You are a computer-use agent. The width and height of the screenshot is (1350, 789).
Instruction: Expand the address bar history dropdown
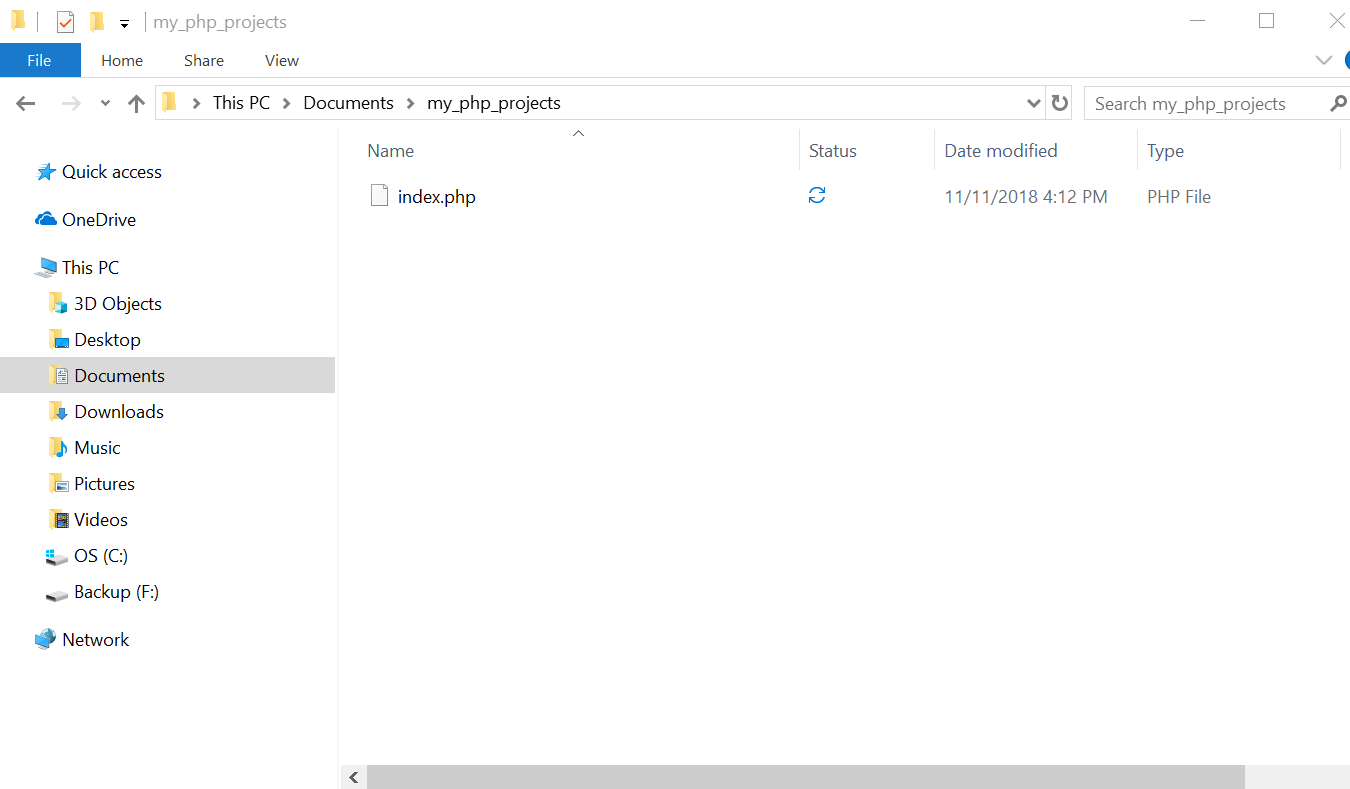pos(1033,103)
